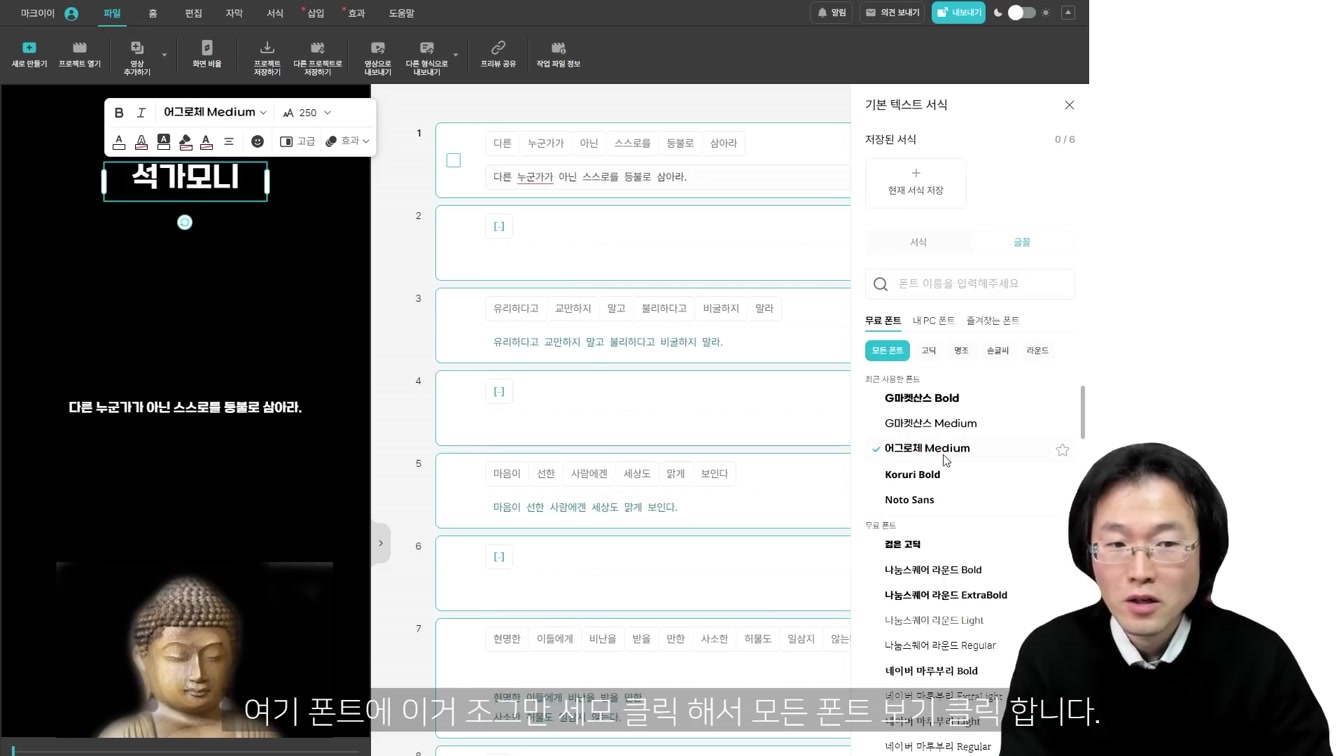This screenshot has width=1344, height=756.
Task: Choose the Noto Sans font
Action: (909, 500)
